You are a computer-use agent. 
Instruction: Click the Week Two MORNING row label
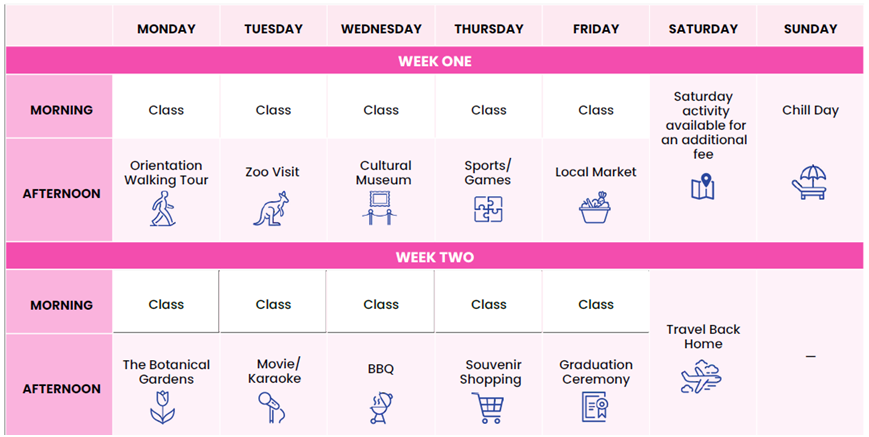pos(59,305)
